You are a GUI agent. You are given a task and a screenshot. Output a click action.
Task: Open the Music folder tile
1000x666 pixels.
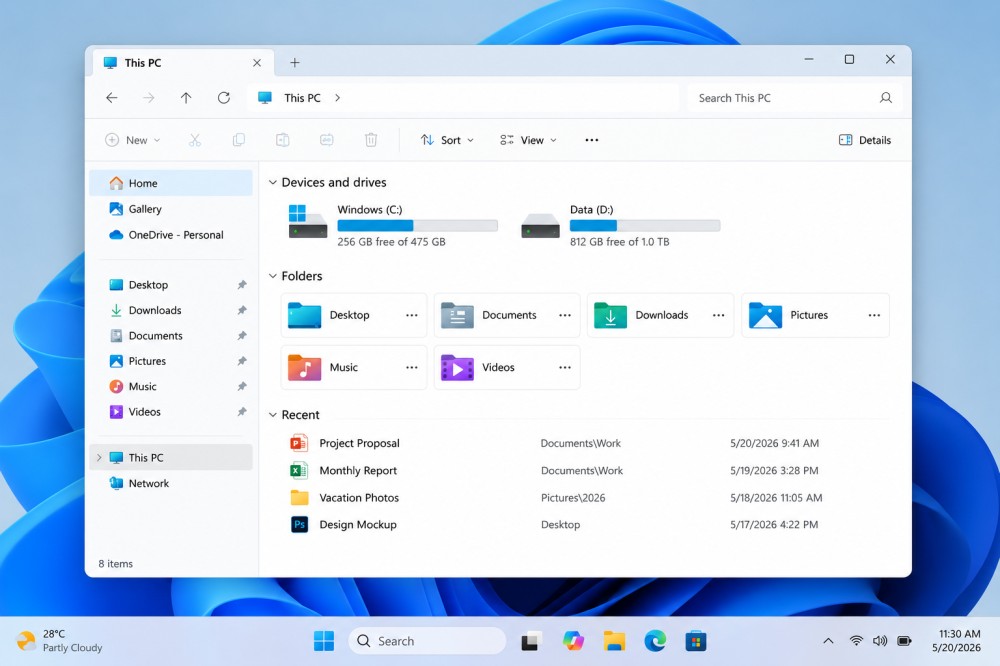pos(354,367)
